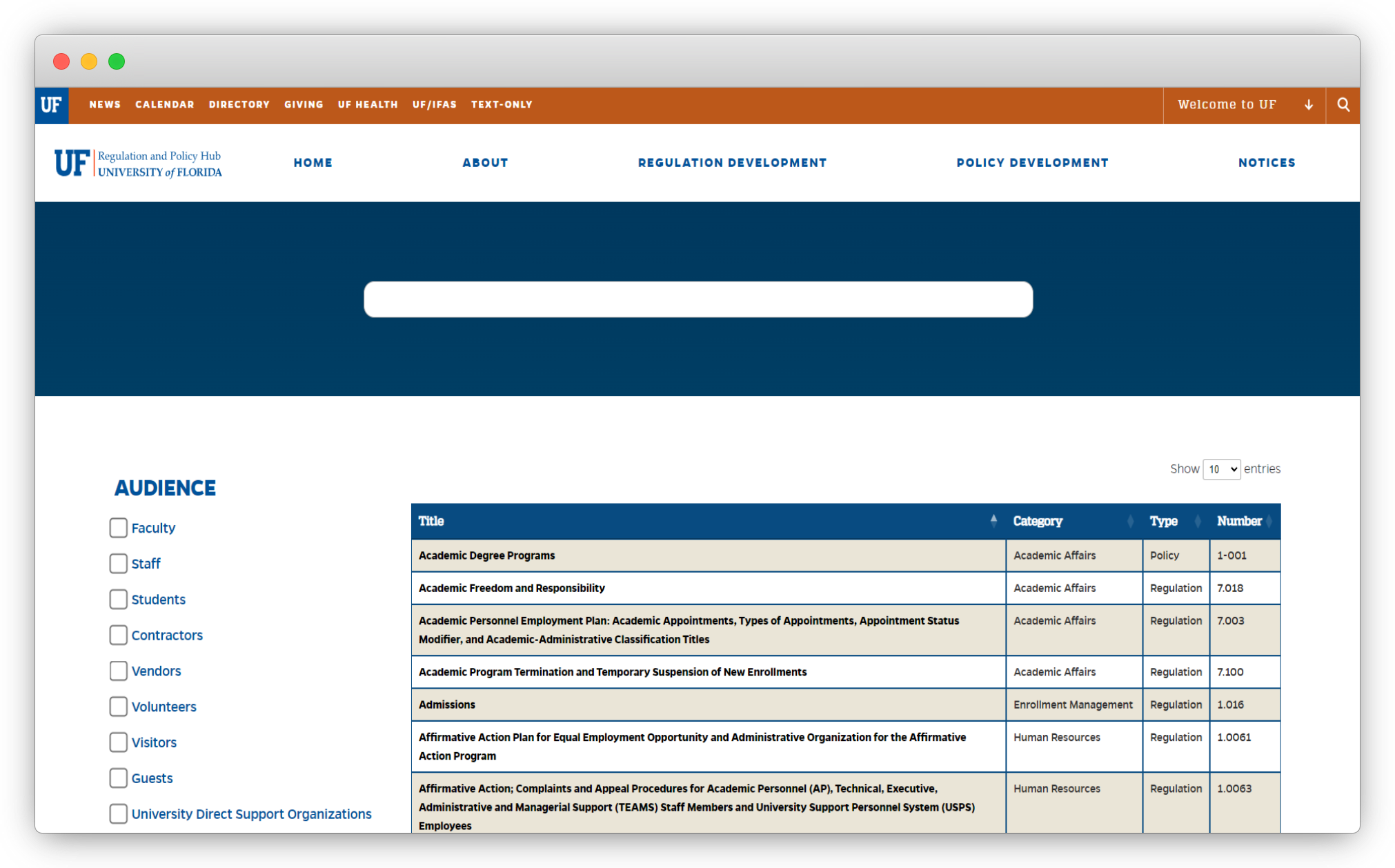The height and width of the screenshot is (868, 1395).
Task: Click the blue UF logo square
Action: coord(52,105)
